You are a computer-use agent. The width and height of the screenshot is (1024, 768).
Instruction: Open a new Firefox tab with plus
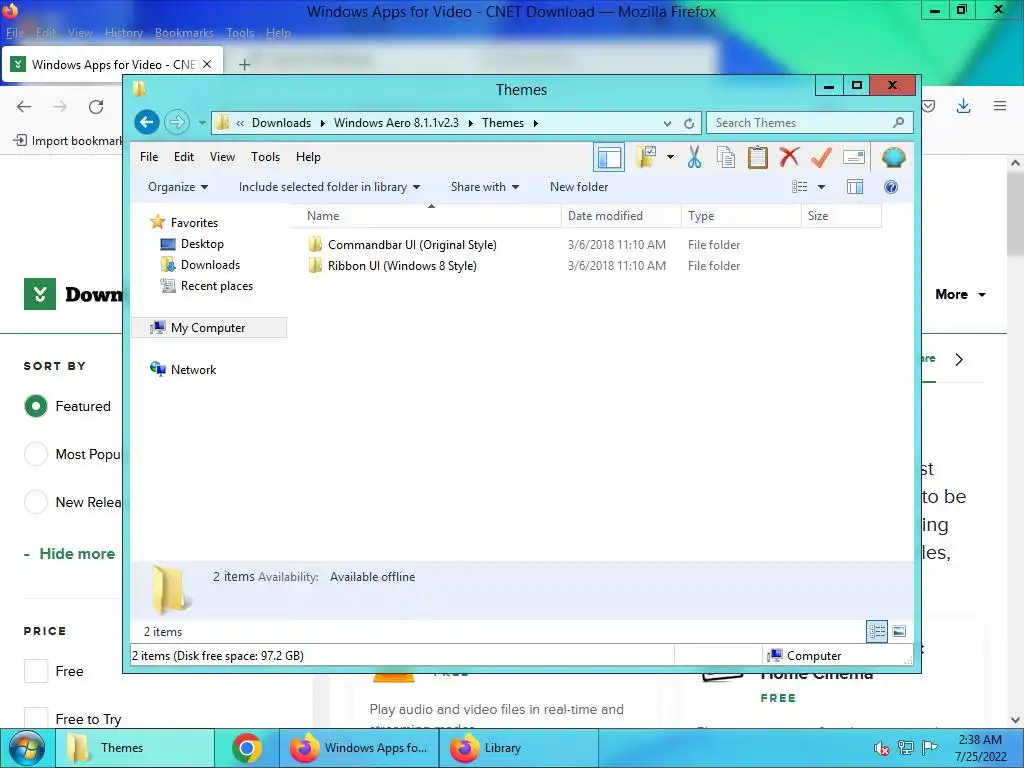(244, 65)
